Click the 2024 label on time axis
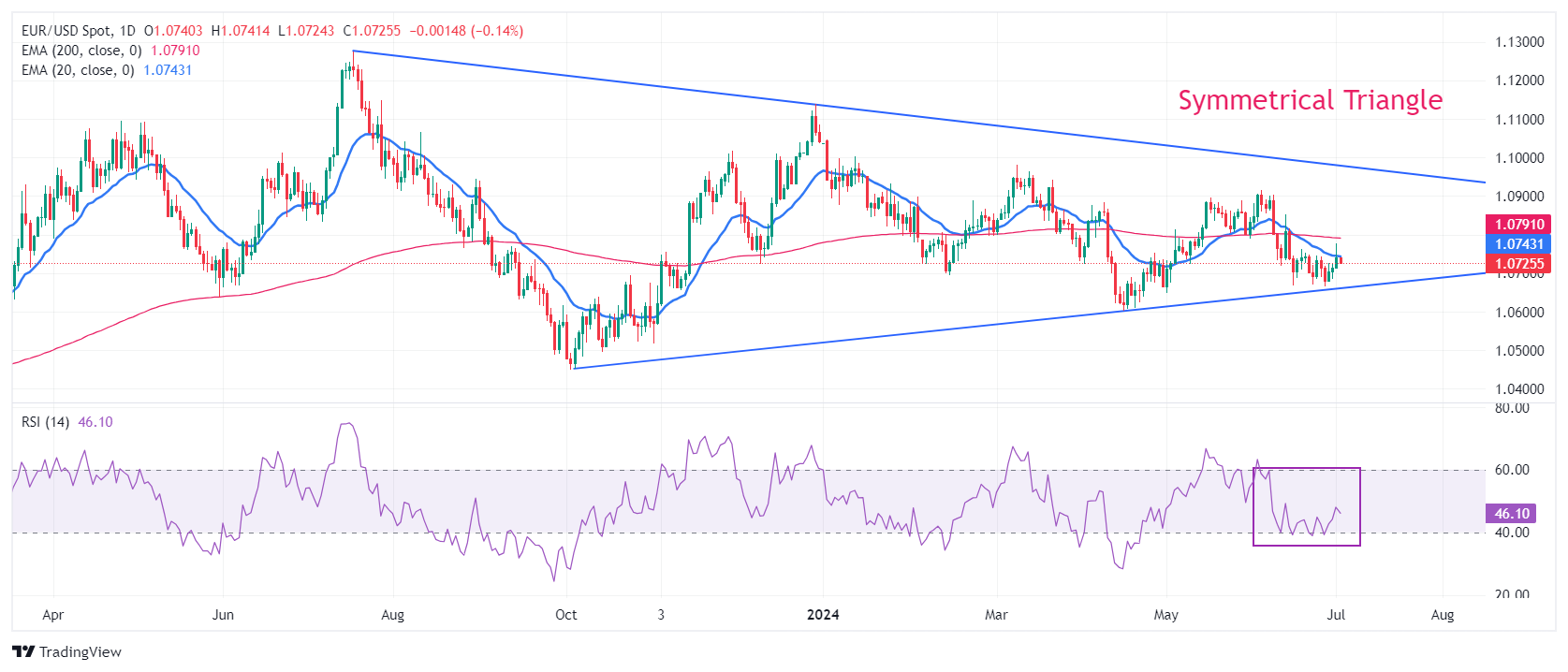The width and height of the screenshot is (1568, 672). tap(823, 615)
